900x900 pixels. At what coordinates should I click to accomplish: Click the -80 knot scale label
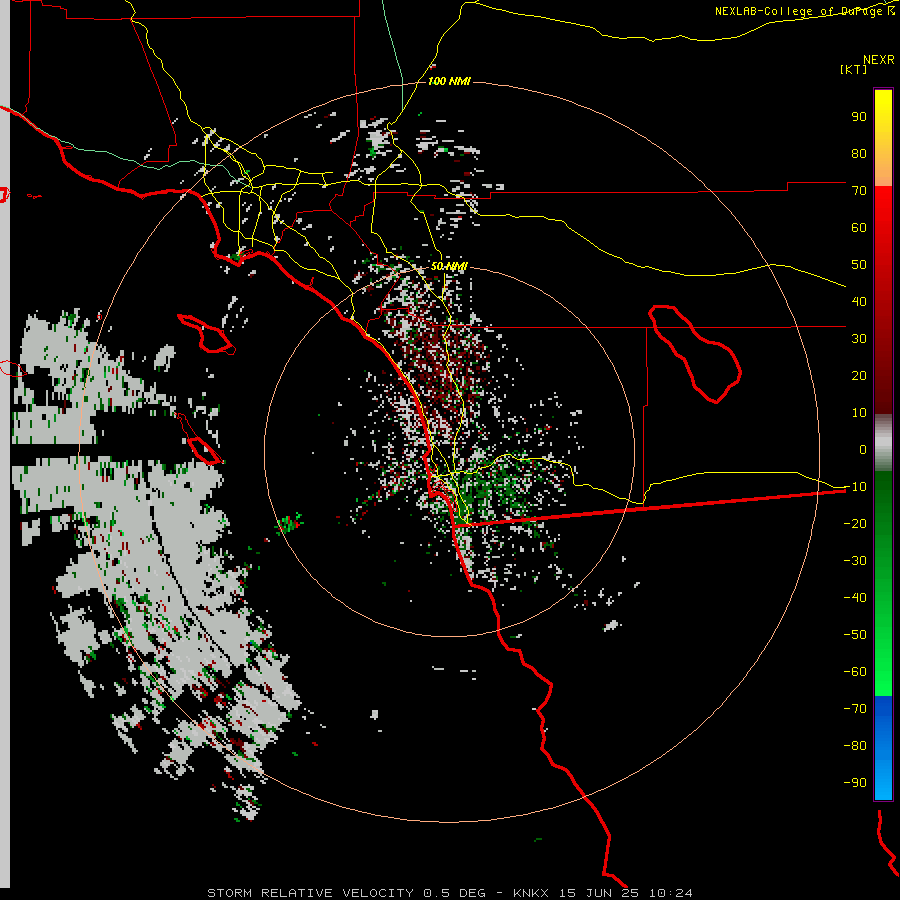click(x=855, y=746)
